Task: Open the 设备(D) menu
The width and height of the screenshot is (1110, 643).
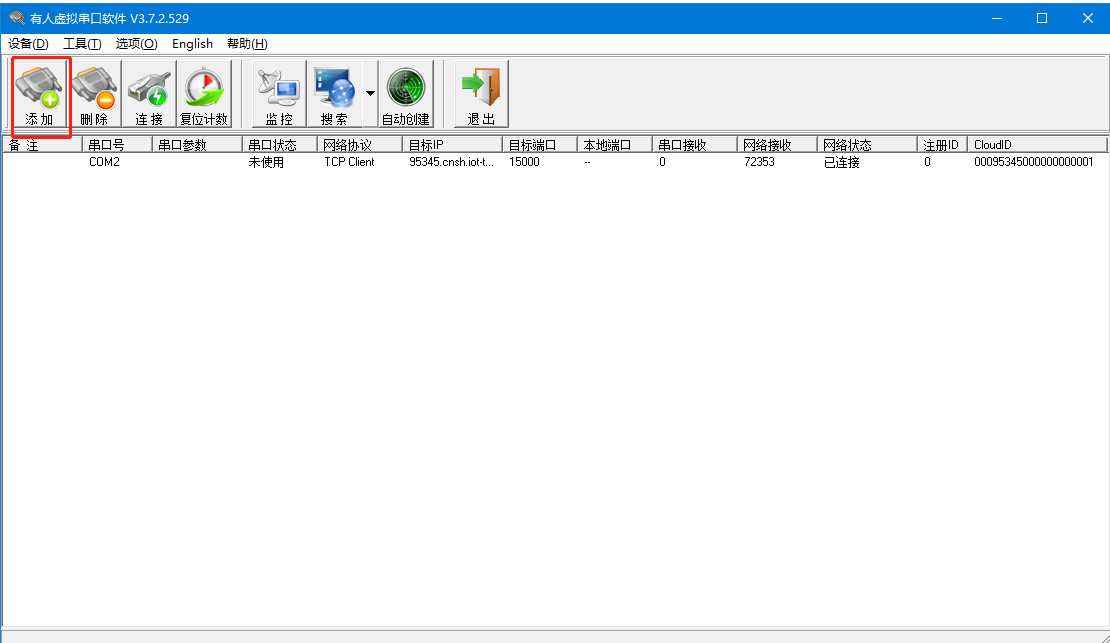Action: click(28, 43)
